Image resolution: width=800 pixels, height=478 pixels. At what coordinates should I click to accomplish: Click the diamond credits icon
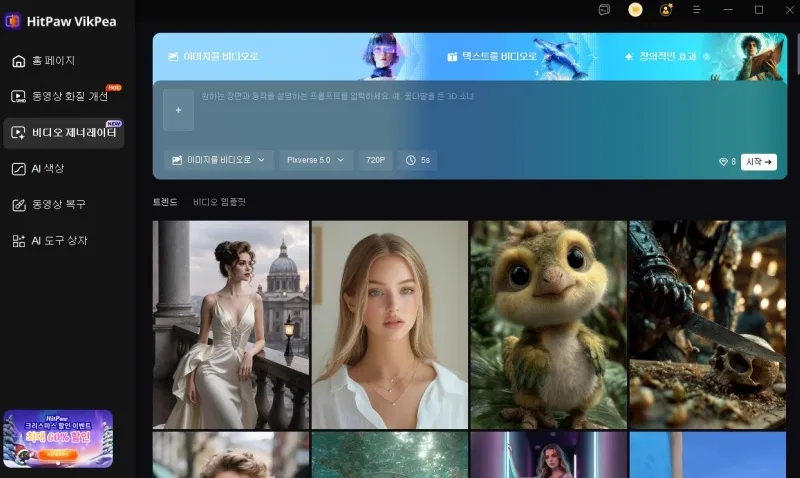723,162
